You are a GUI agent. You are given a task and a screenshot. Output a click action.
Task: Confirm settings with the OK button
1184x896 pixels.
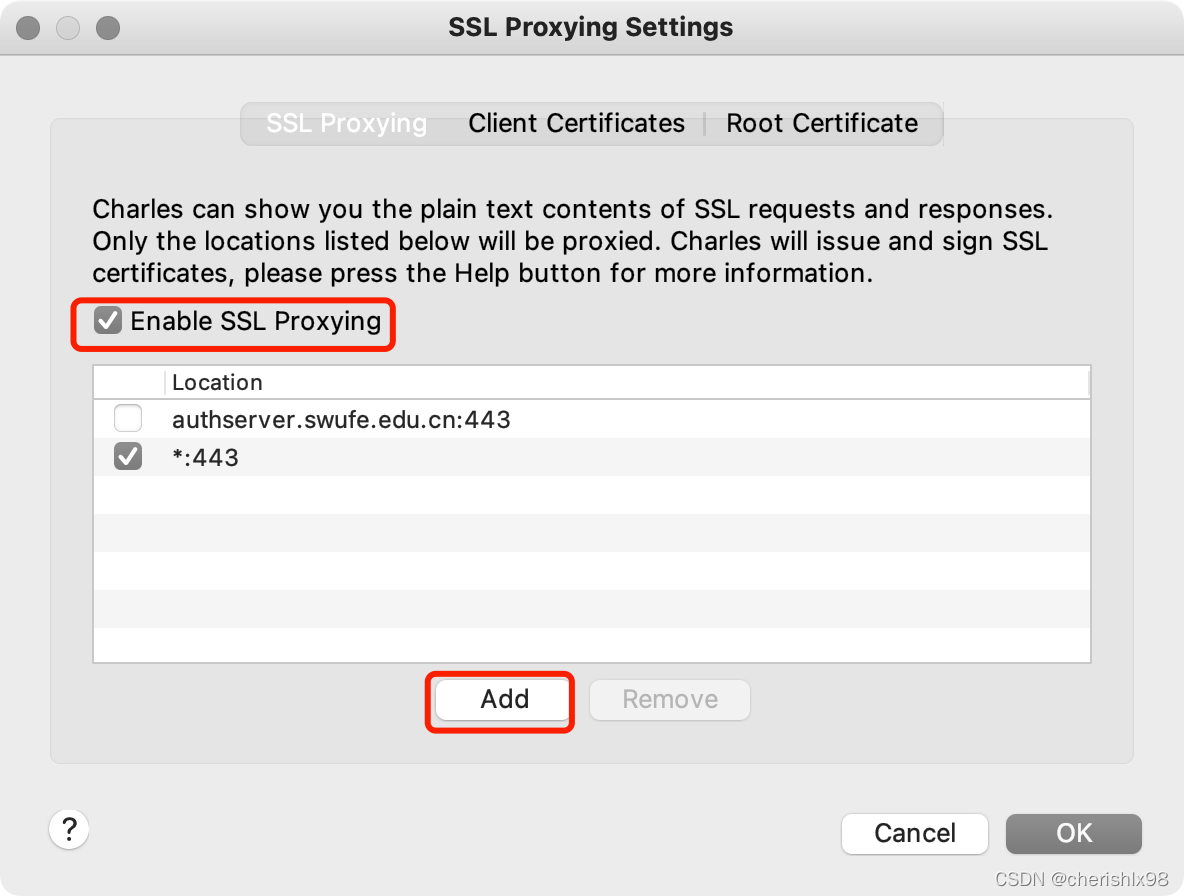click(x=1073, y=833)
